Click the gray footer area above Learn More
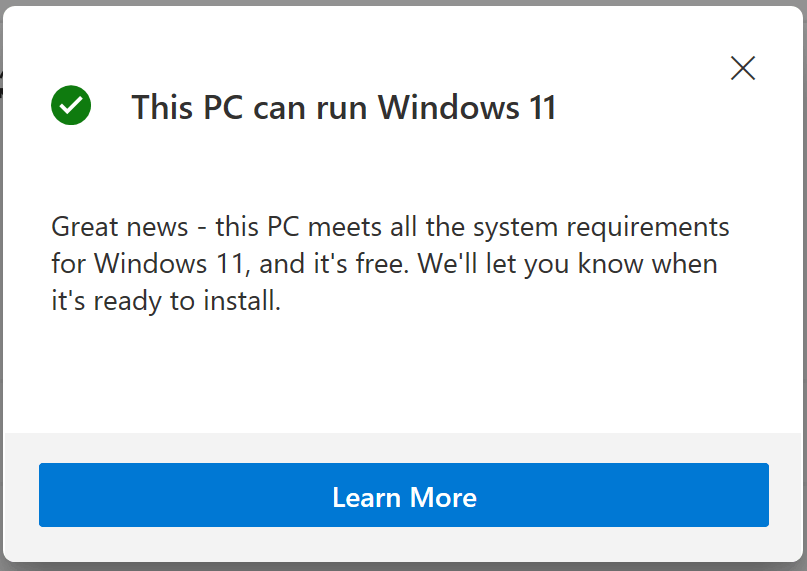 coord(404,447)
